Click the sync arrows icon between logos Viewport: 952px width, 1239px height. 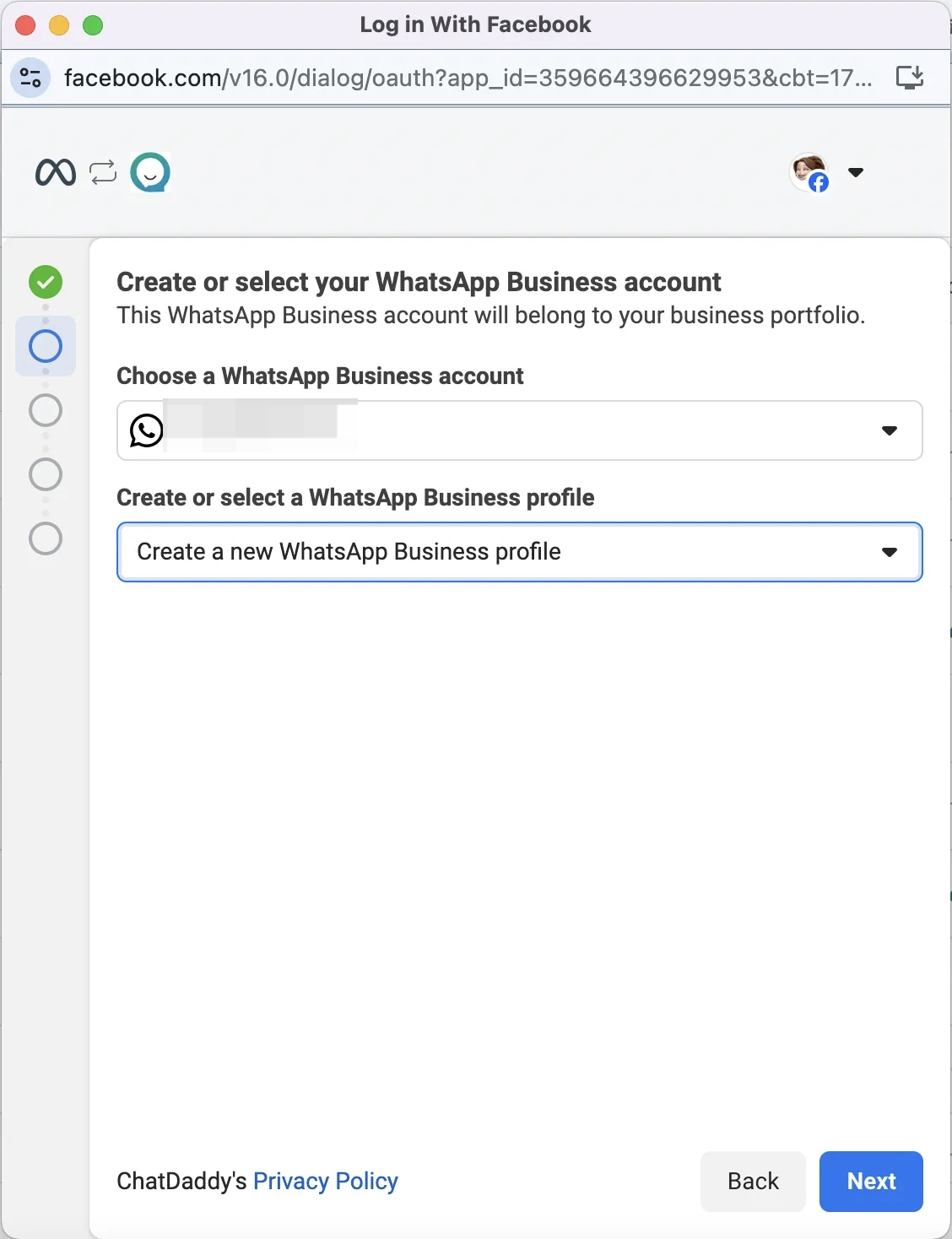[103, 172]
